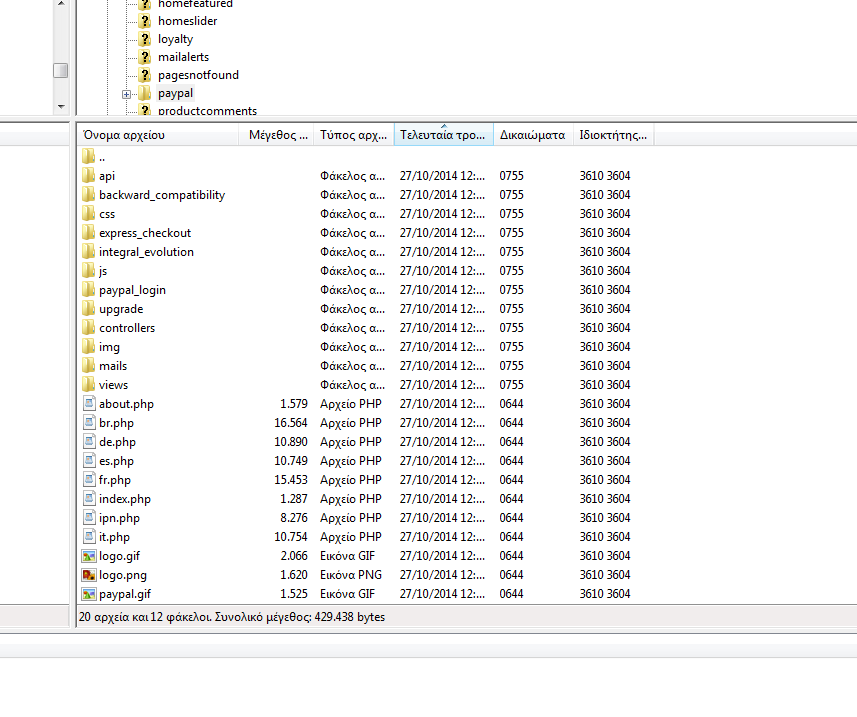Click the integral_evolution folder icon
This screenshot has height=717, width=857.
pyautogui.click(x=89, y=251)
